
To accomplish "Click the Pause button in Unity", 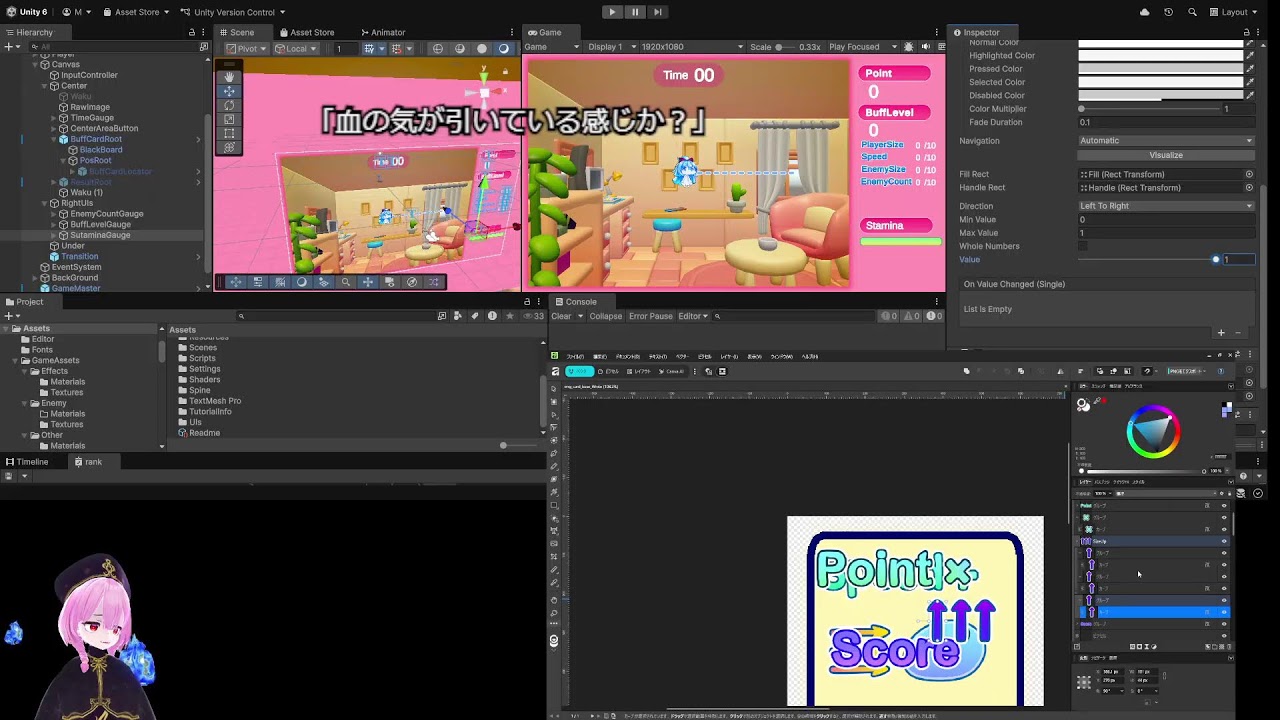I will point(635,12).
